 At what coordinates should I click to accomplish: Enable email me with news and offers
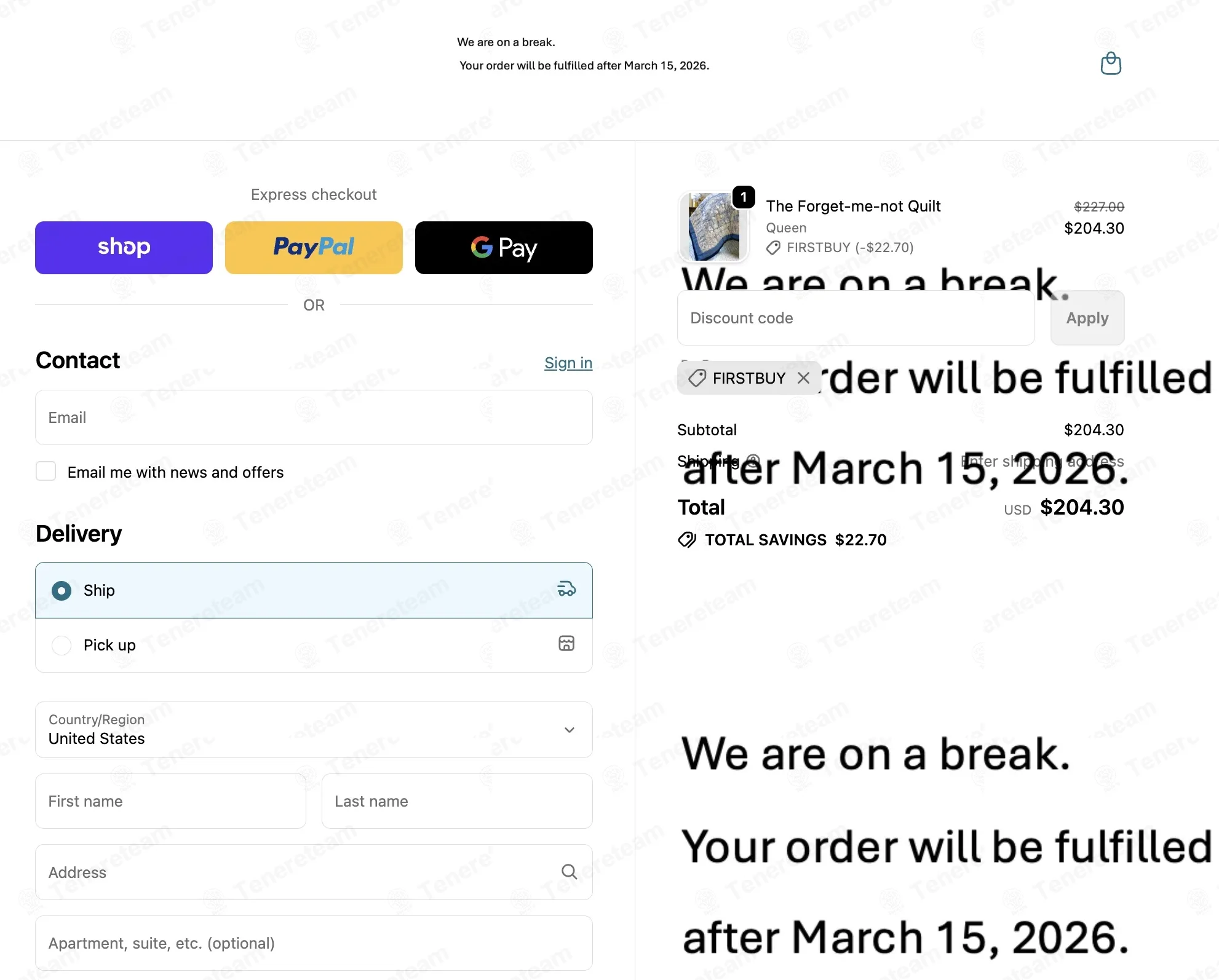pos(46,472)
